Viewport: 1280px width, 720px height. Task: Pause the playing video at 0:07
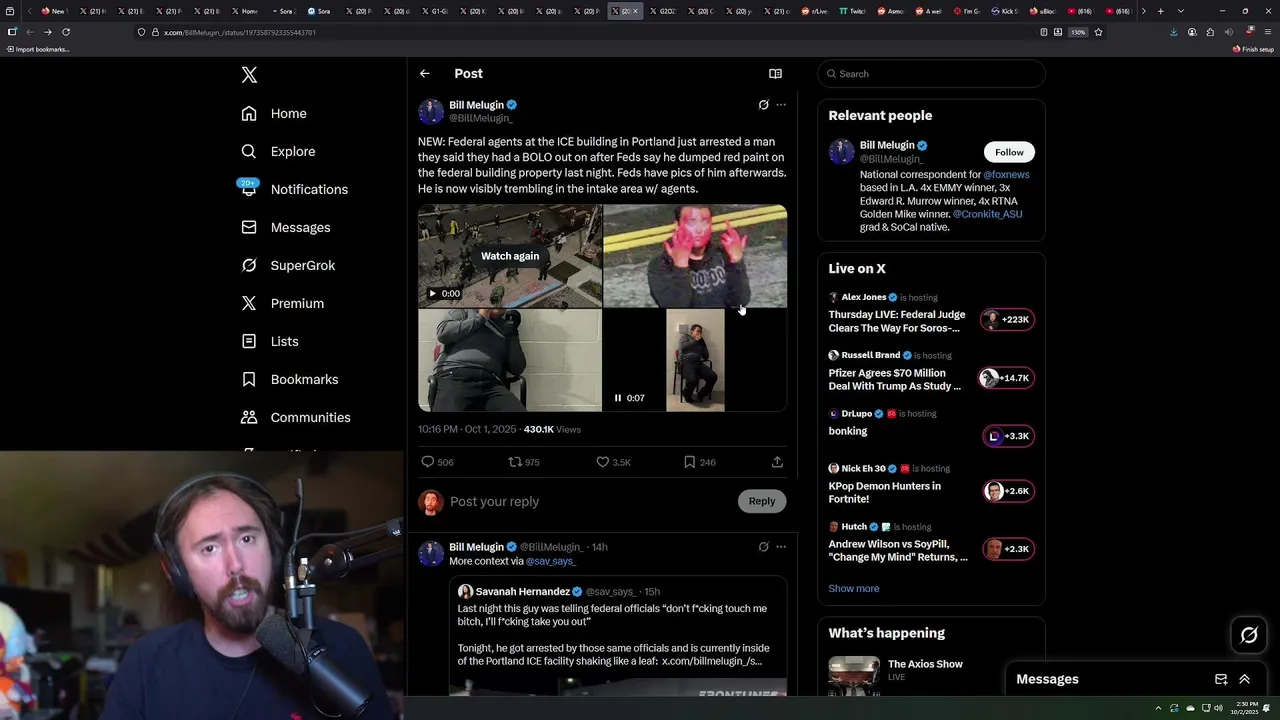618,398
